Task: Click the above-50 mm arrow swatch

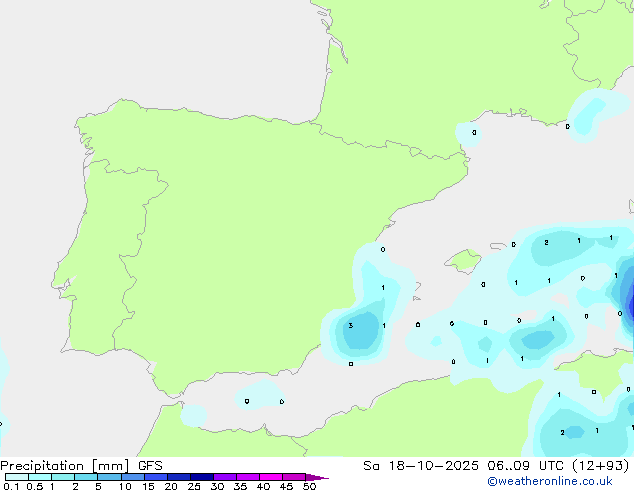Action: coord(317,477)
